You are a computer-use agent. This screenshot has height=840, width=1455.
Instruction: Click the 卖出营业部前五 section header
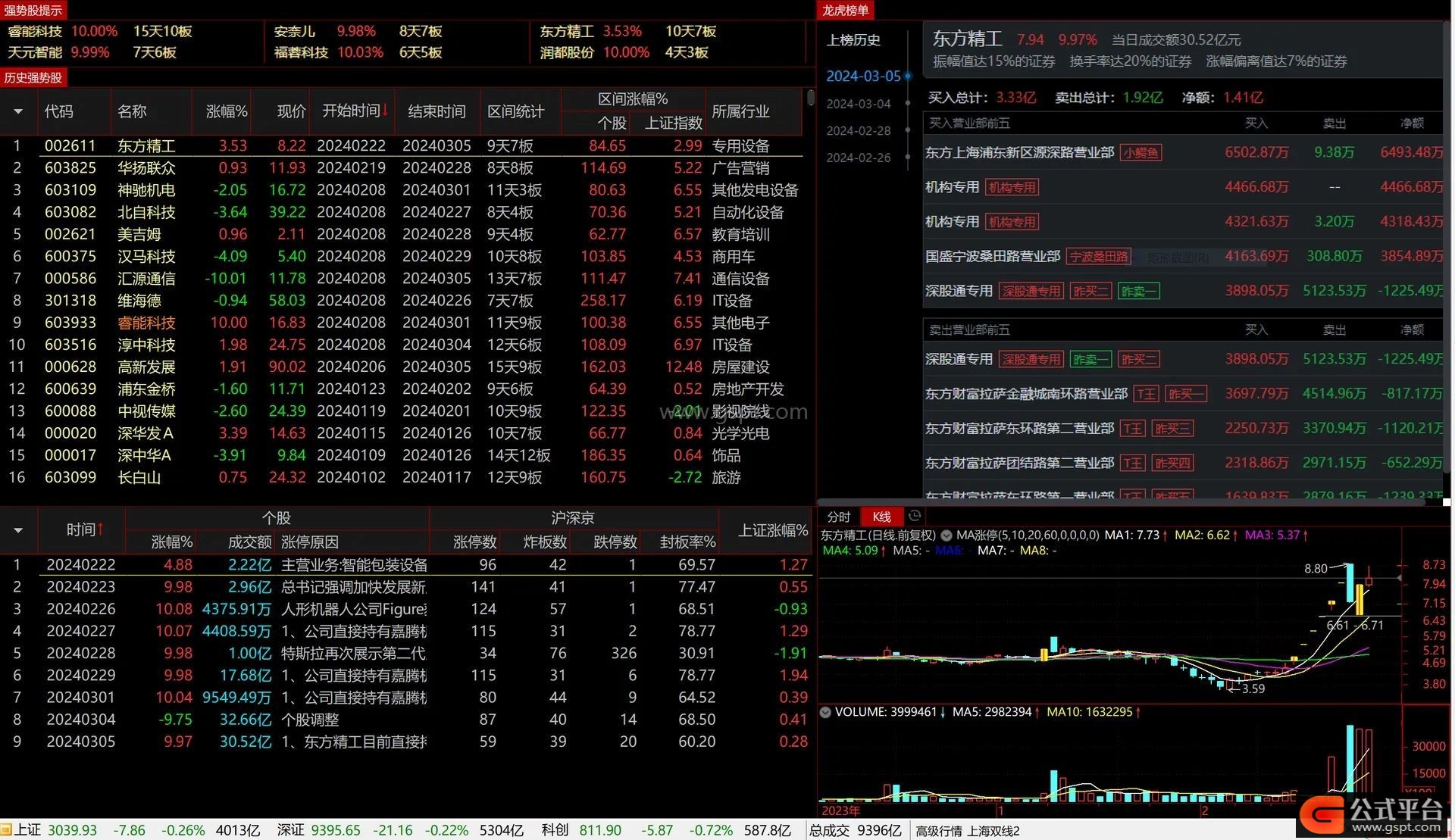click(969, 329)
